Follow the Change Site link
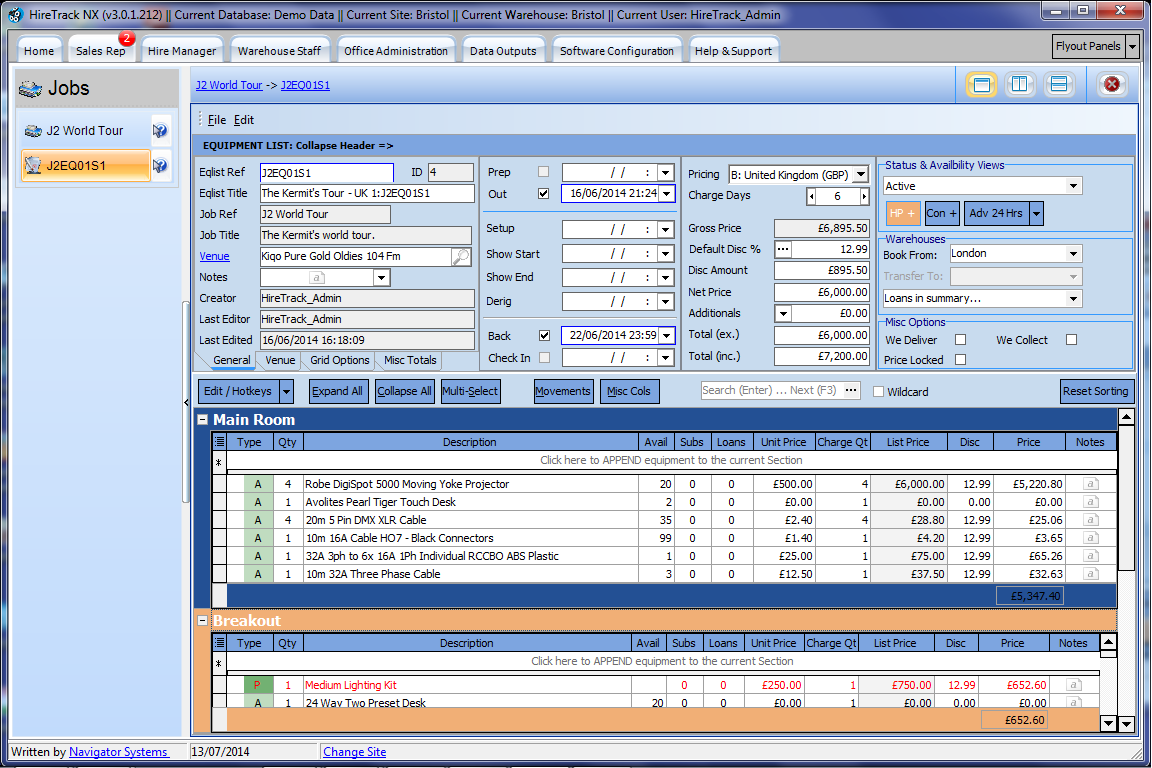The height and width of the screenshot is (768, 1152). [354, 752]
